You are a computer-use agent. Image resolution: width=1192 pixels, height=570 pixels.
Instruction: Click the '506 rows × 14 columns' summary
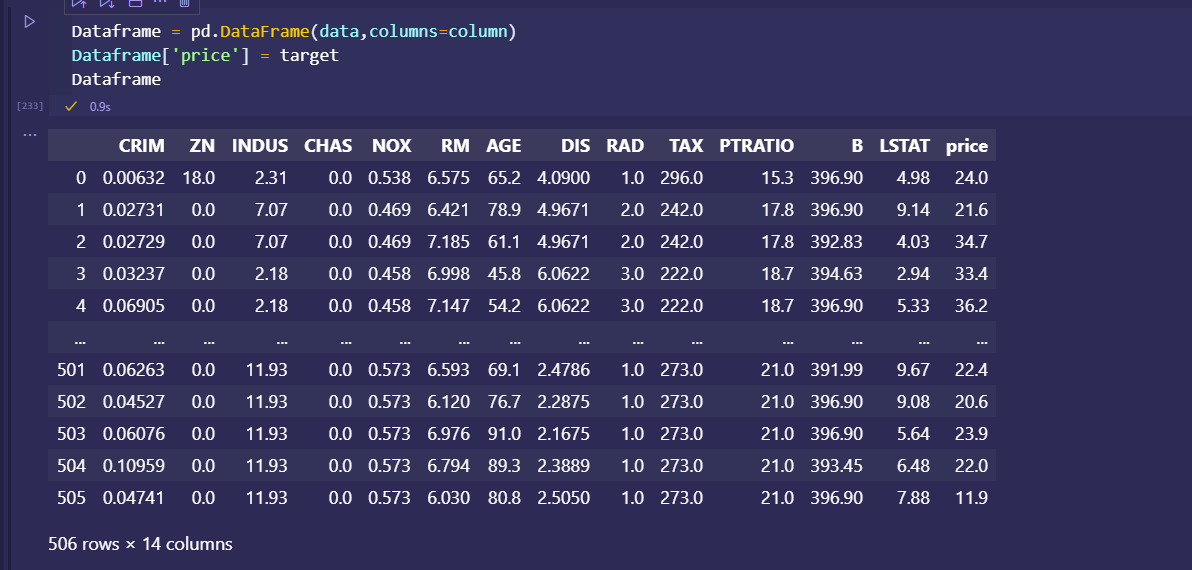(140, 544)
